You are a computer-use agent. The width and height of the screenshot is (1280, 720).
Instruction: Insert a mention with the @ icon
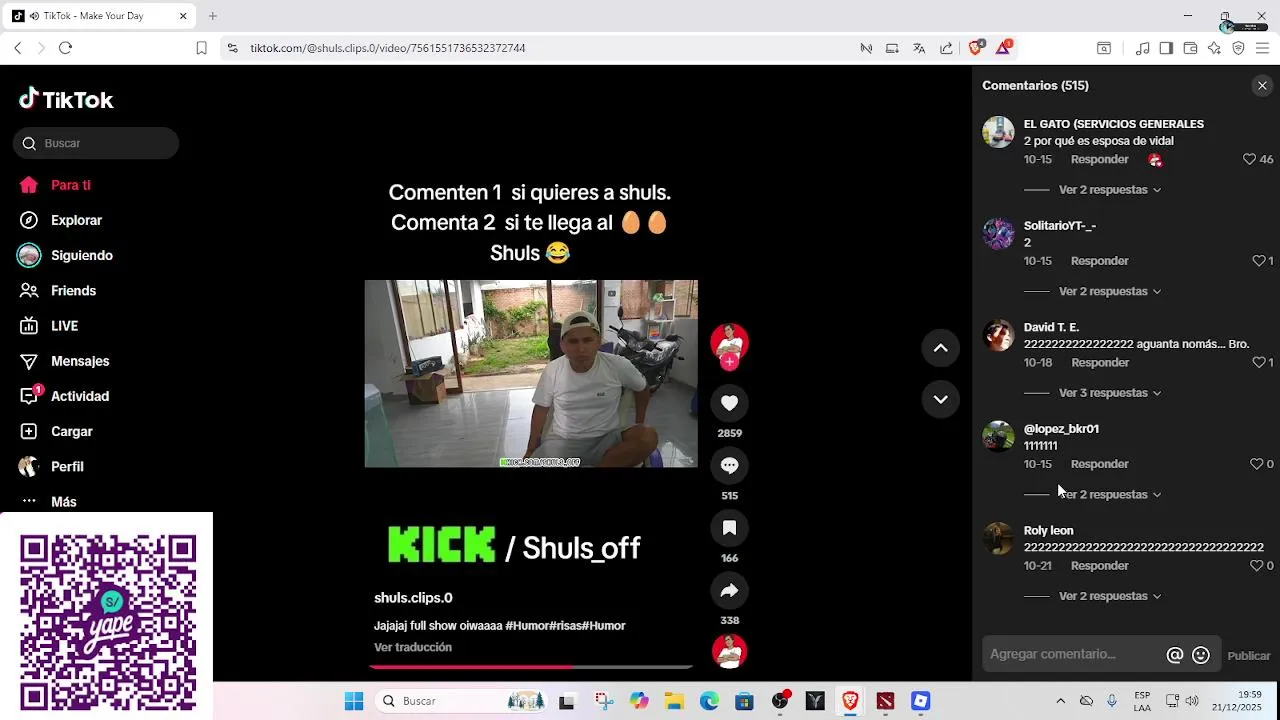tap(1175, 655)
